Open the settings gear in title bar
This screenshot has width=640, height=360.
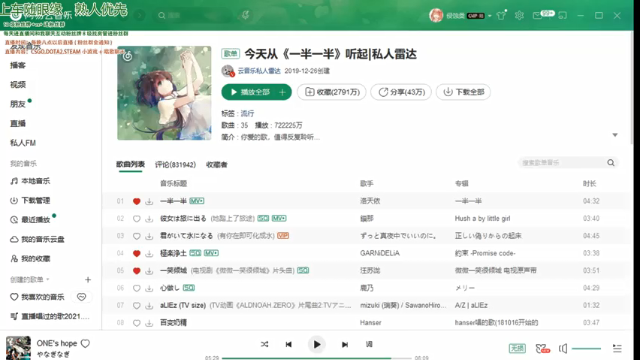519,16
